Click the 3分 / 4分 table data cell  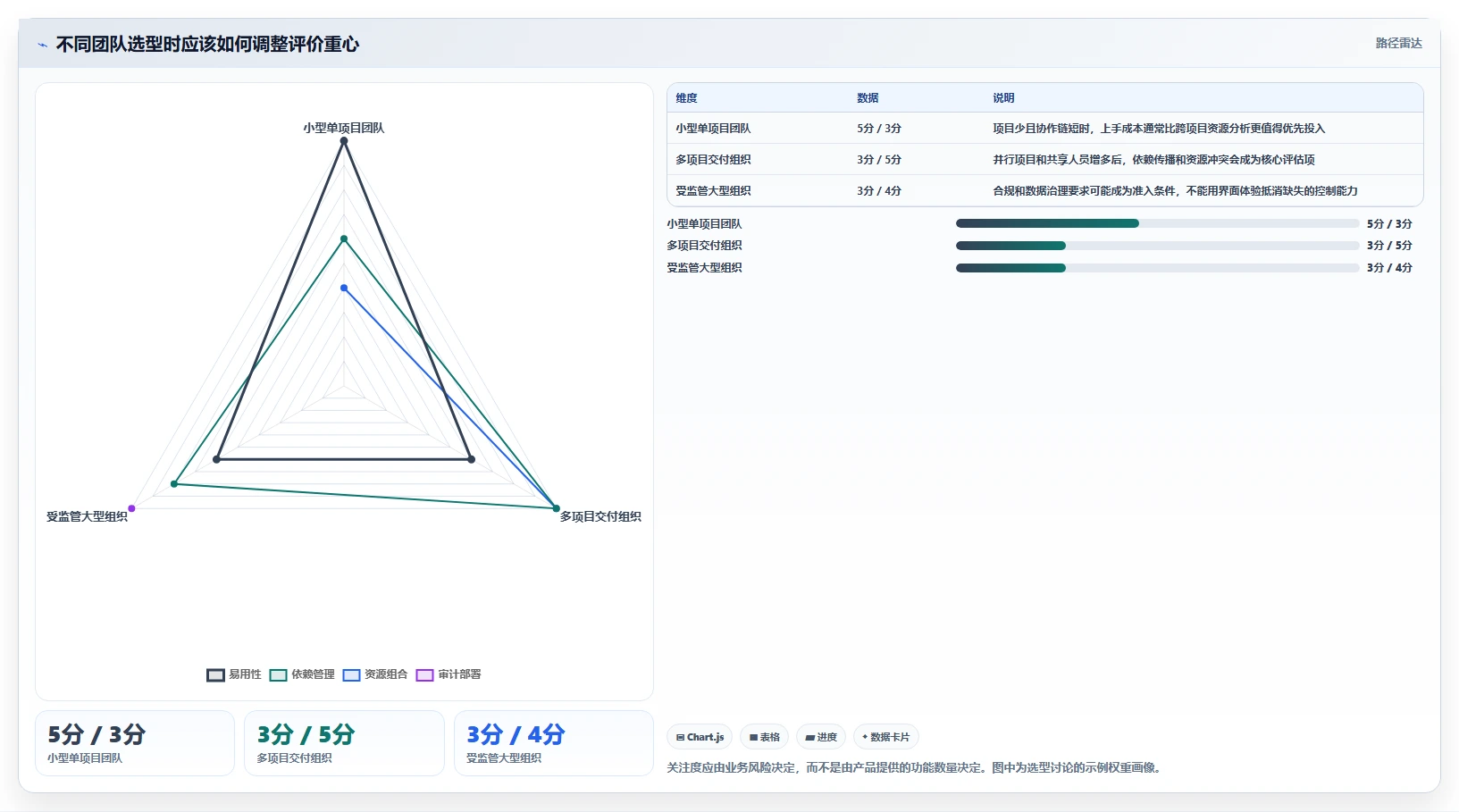[879, 191]
